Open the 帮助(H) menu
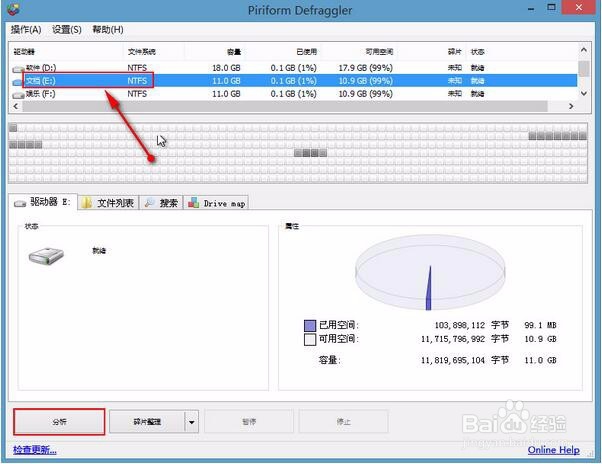 pos(108,30)
